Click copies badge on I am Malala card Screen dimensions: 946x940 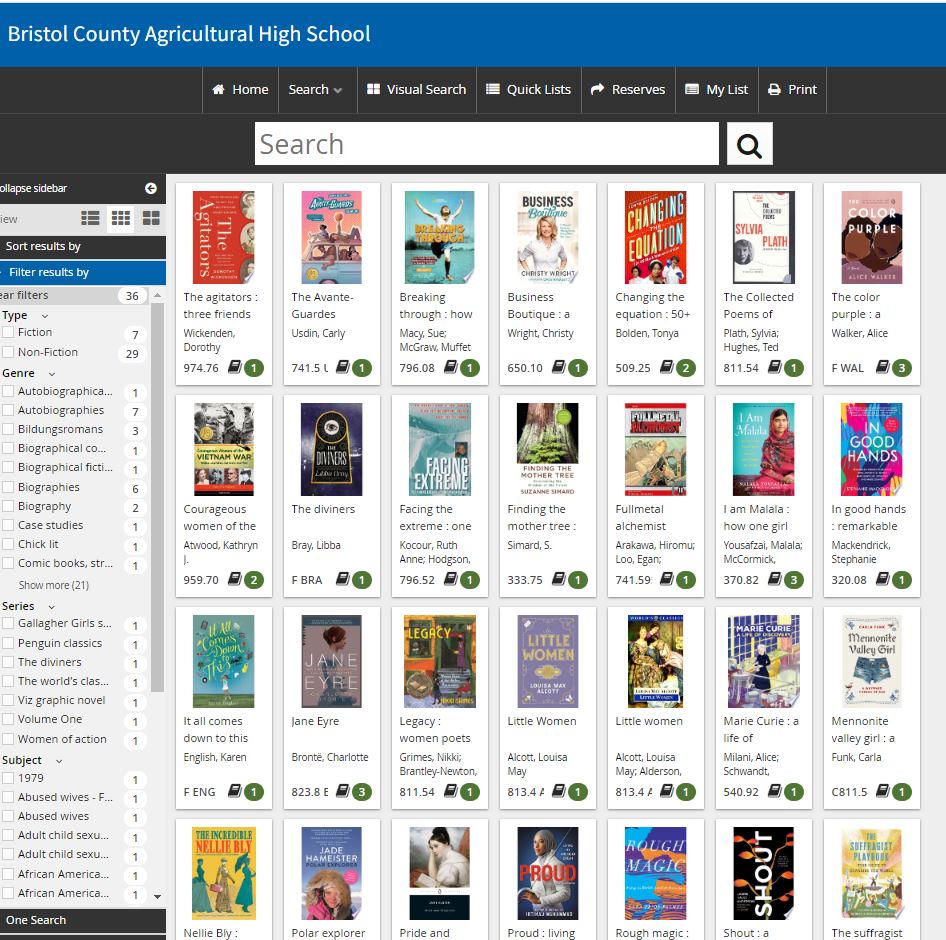tap(793, 580)
